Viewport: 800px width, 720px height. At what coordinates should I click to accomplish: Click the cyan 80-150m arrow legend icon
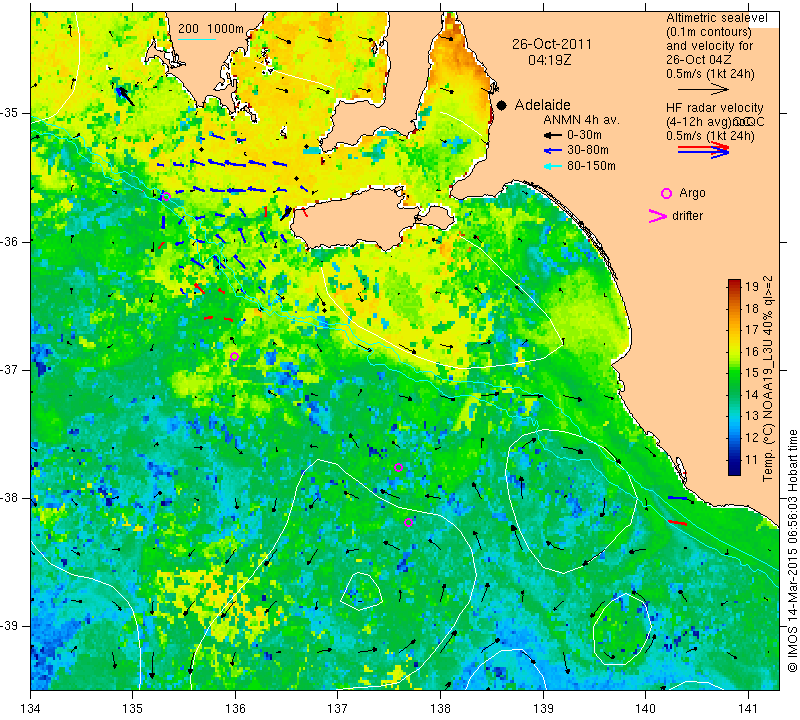(553, 166)
